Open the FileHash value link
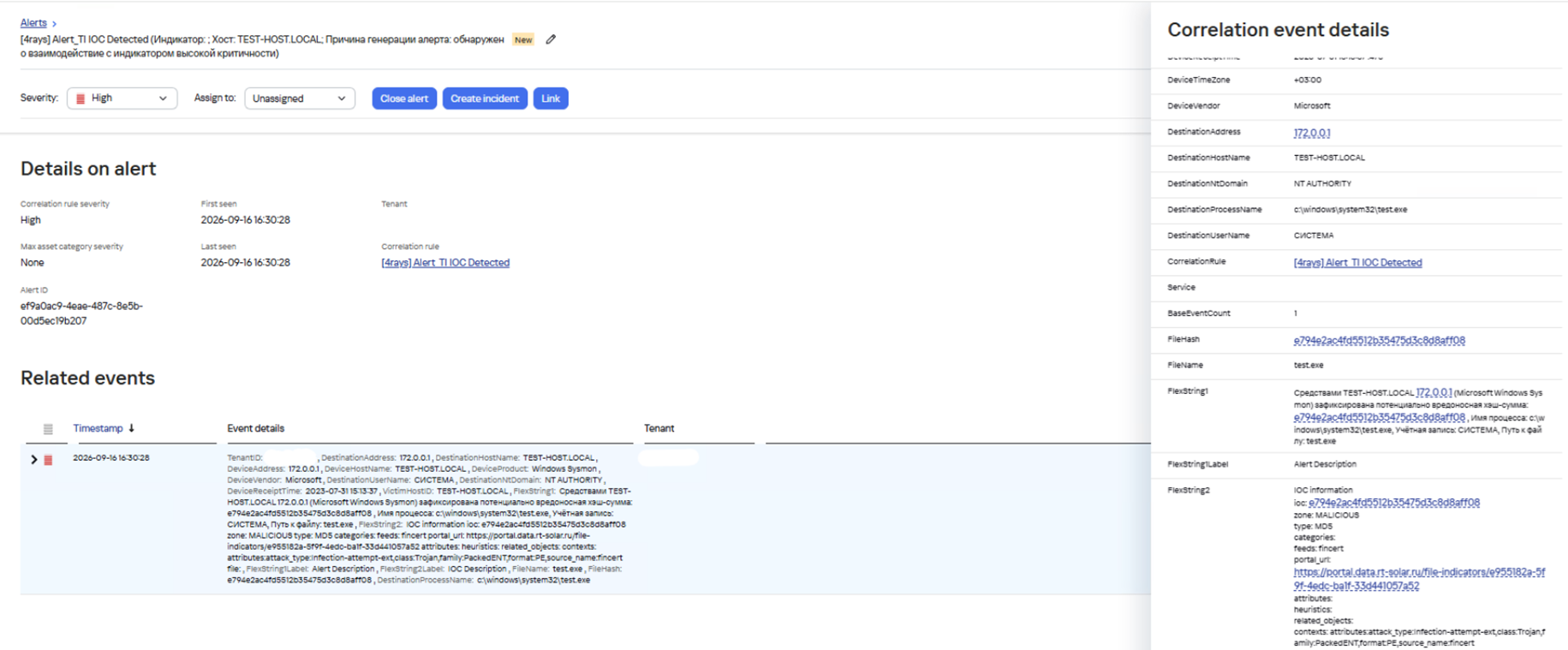 [1379, 341]
